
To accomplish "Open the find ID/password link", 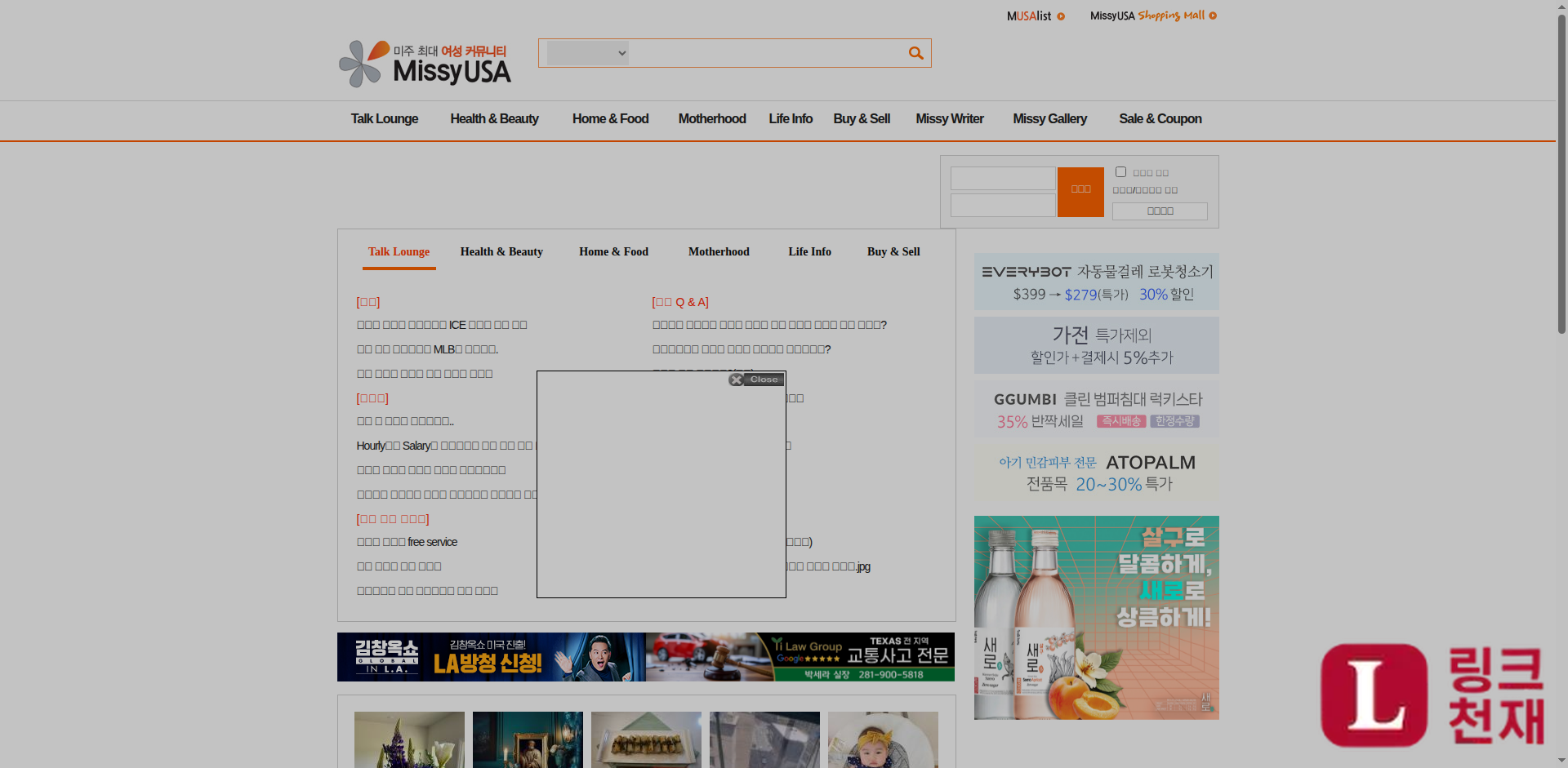I will [x=1145, y=190].
